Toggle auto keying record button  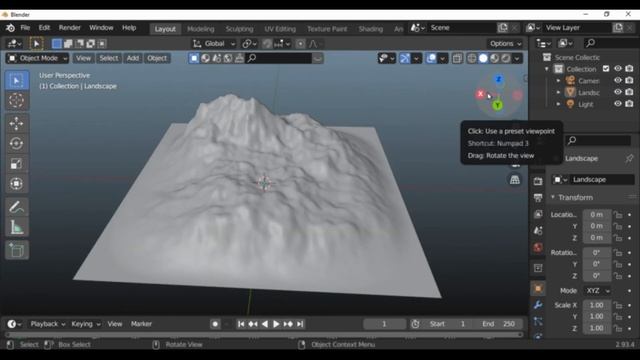[x=215, y=324]
